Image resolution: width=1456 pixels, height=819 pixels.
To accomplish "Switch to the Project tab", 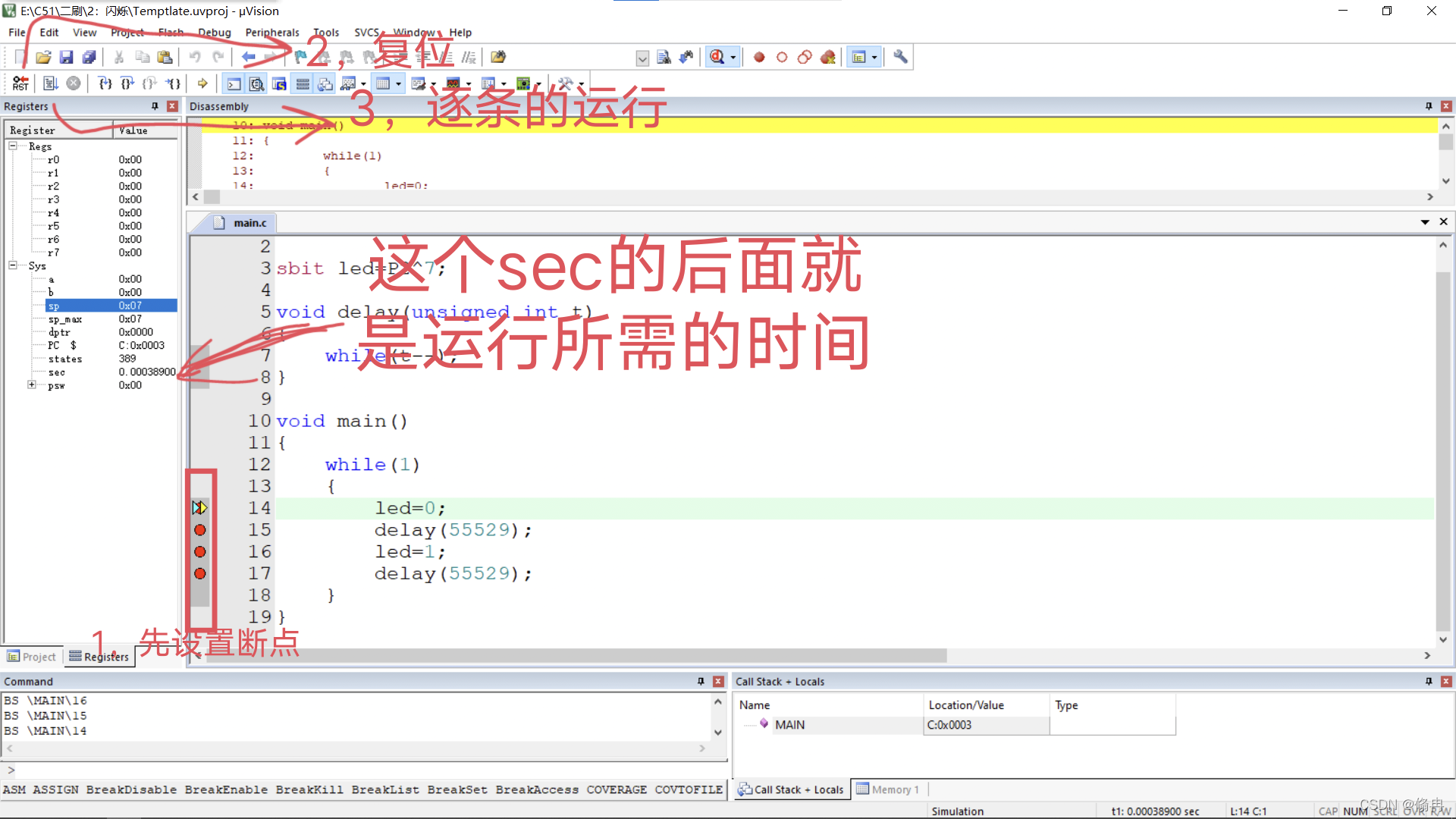I will pyautogui.click(x=32, y=657).
